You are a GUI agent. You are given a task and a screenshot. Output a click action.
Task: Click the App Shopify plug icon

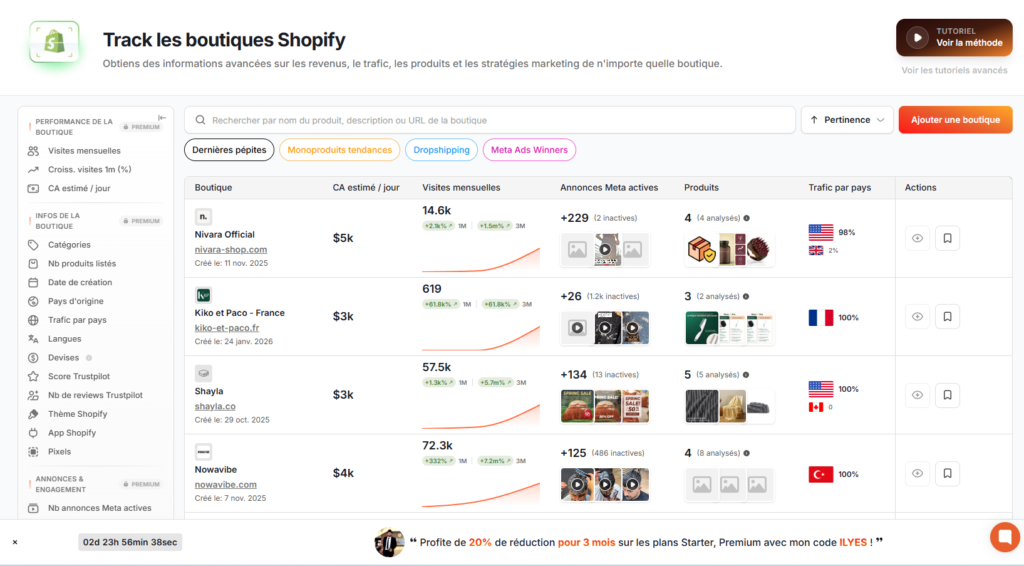(x=33, y=433)
